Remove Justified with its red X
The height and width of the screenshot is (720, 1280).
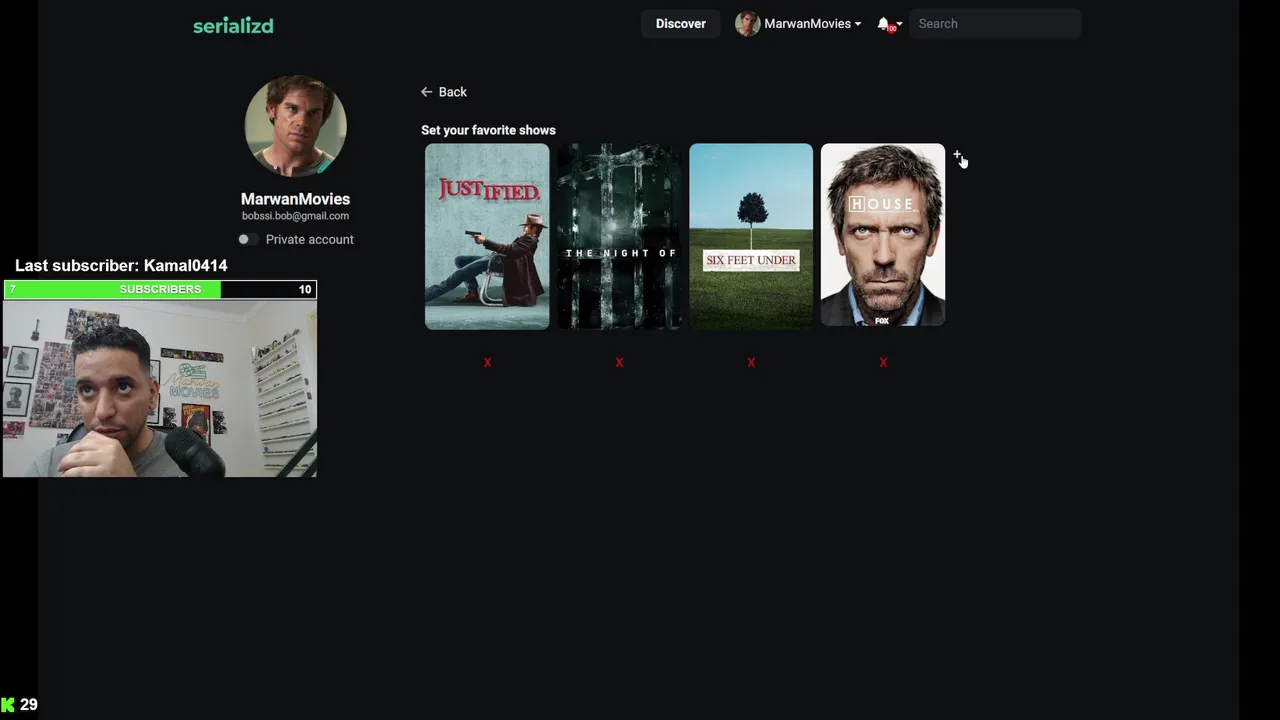(x=487, y=362)
